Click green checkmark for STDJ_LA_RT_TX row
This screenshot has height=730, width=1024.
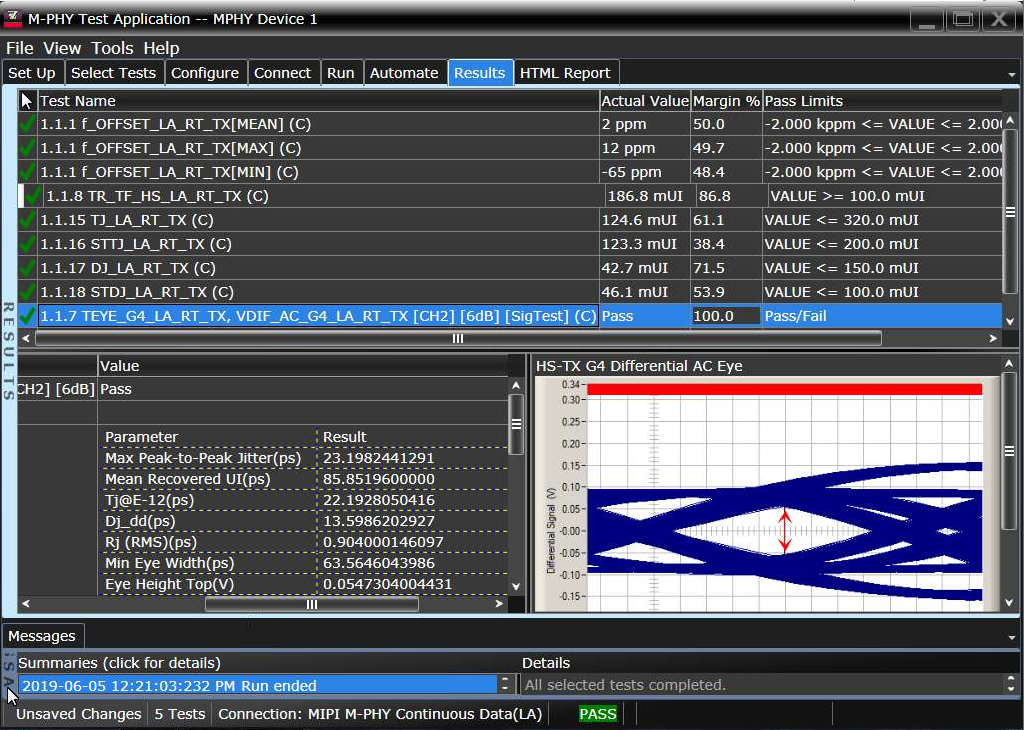coord(28,292)
